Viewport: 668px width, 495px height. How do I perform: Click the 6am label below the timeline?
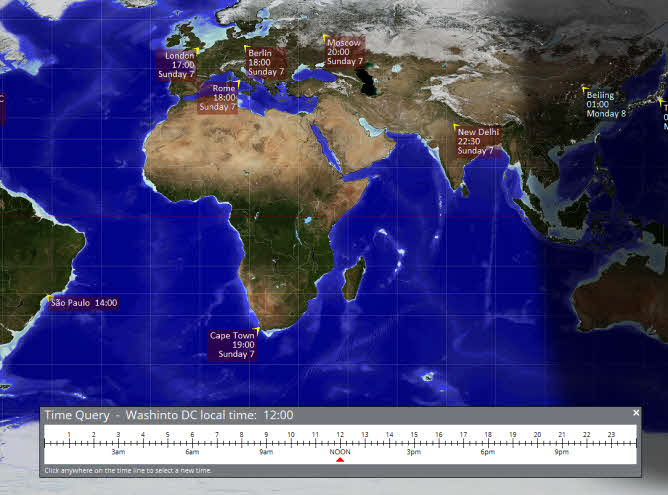point(192,452)
